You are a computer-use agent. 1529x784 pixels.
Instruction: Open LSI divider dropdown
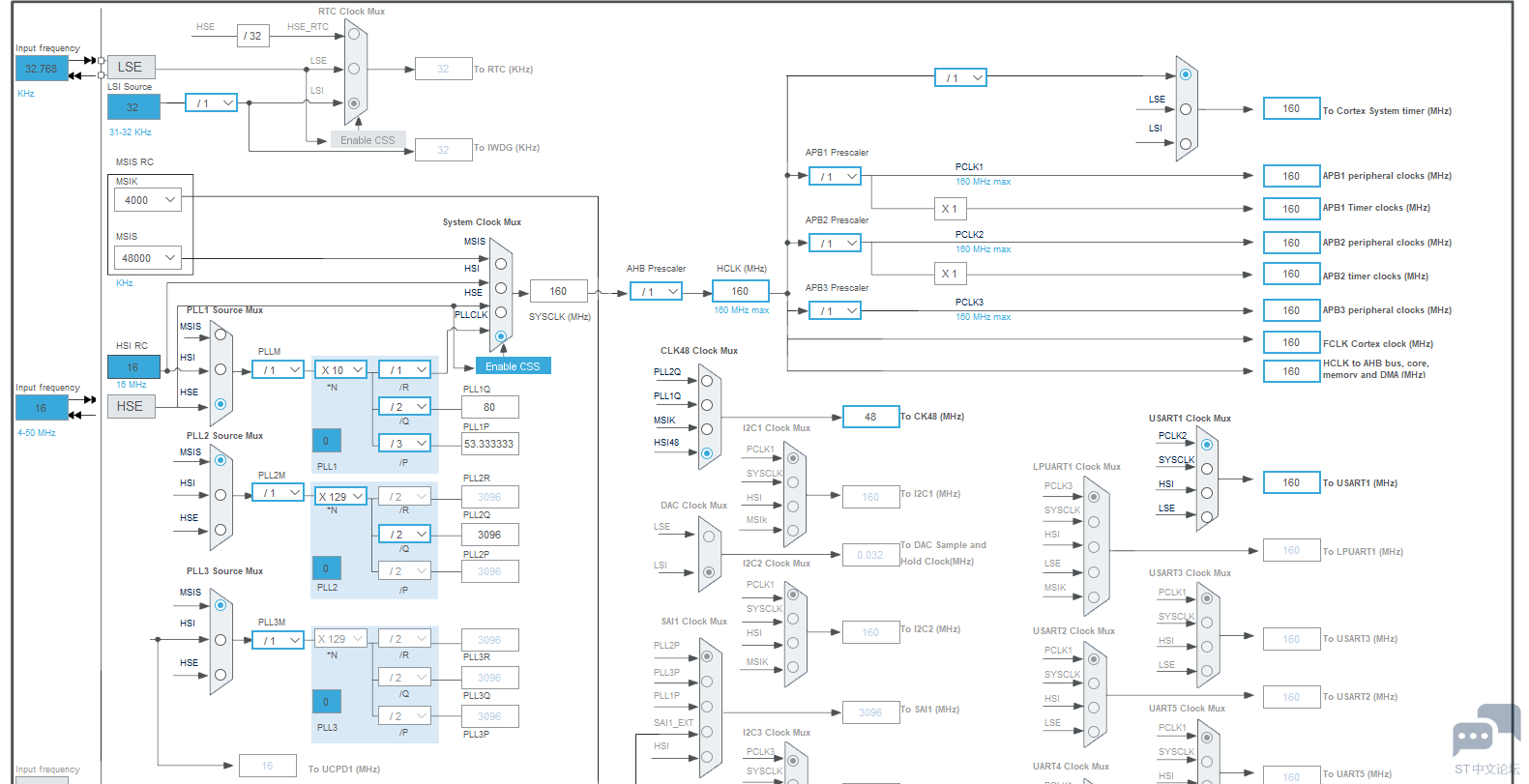[x=212, y=102]
